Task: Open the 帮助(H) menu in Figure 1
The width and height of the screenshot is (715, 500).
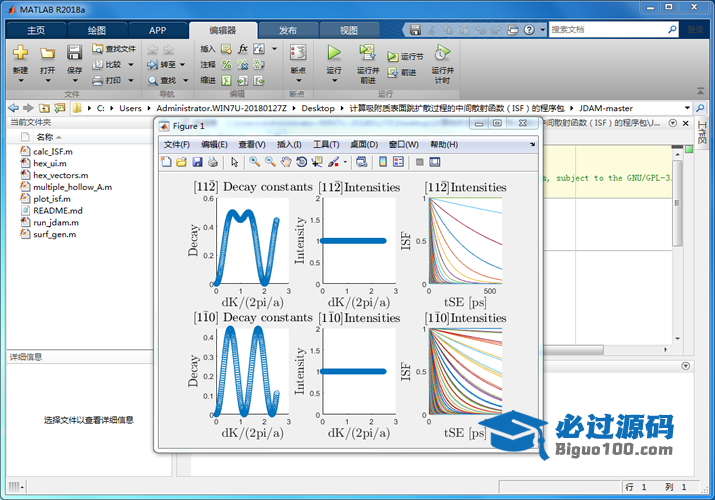Action: pyautogui.click(x=444, y=144)
